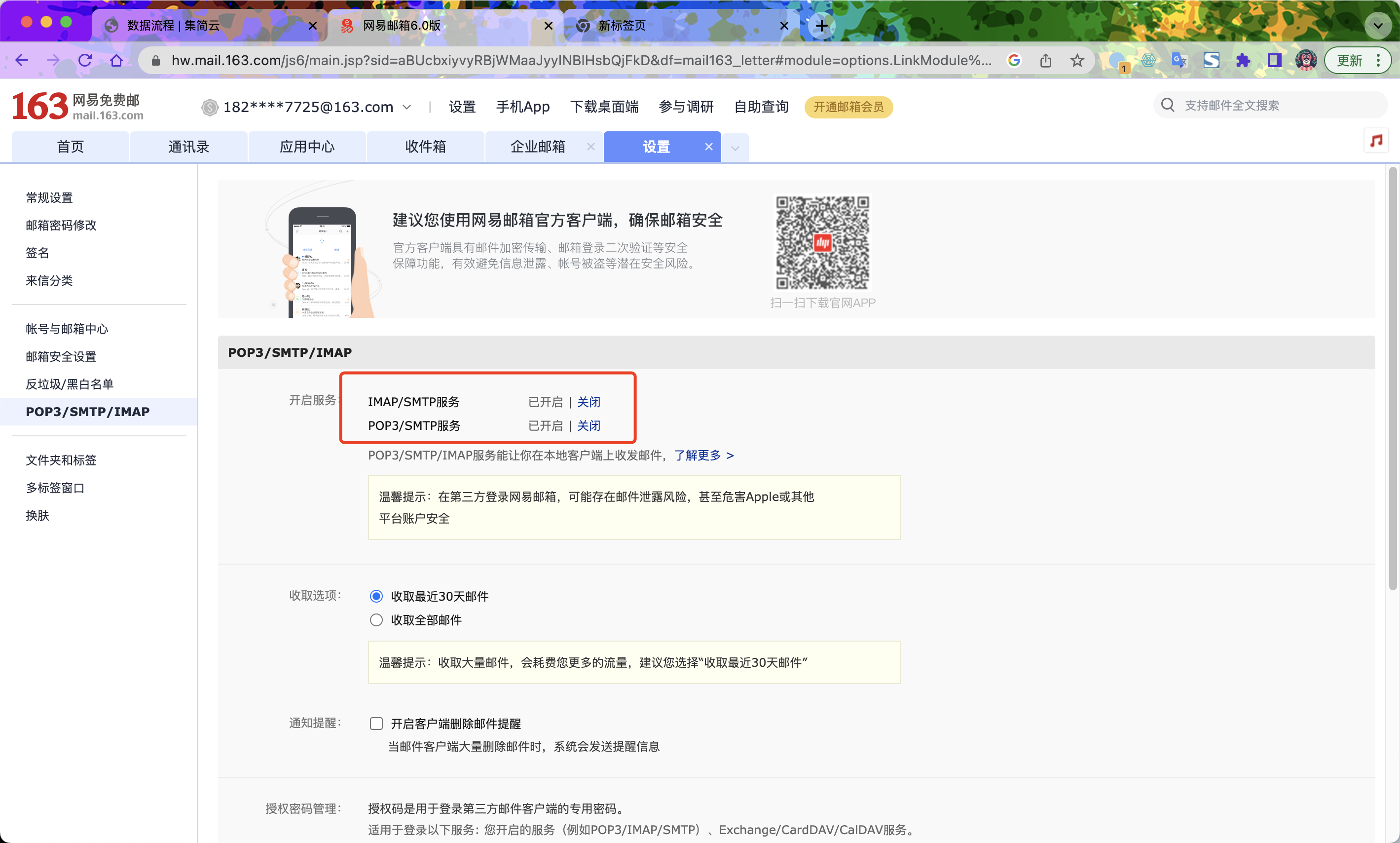Viewport: 1400px width, 843px height.
Task: Enable 开启客户端删除邮件提醒 checkbox
Action: [x=376, y=723]
